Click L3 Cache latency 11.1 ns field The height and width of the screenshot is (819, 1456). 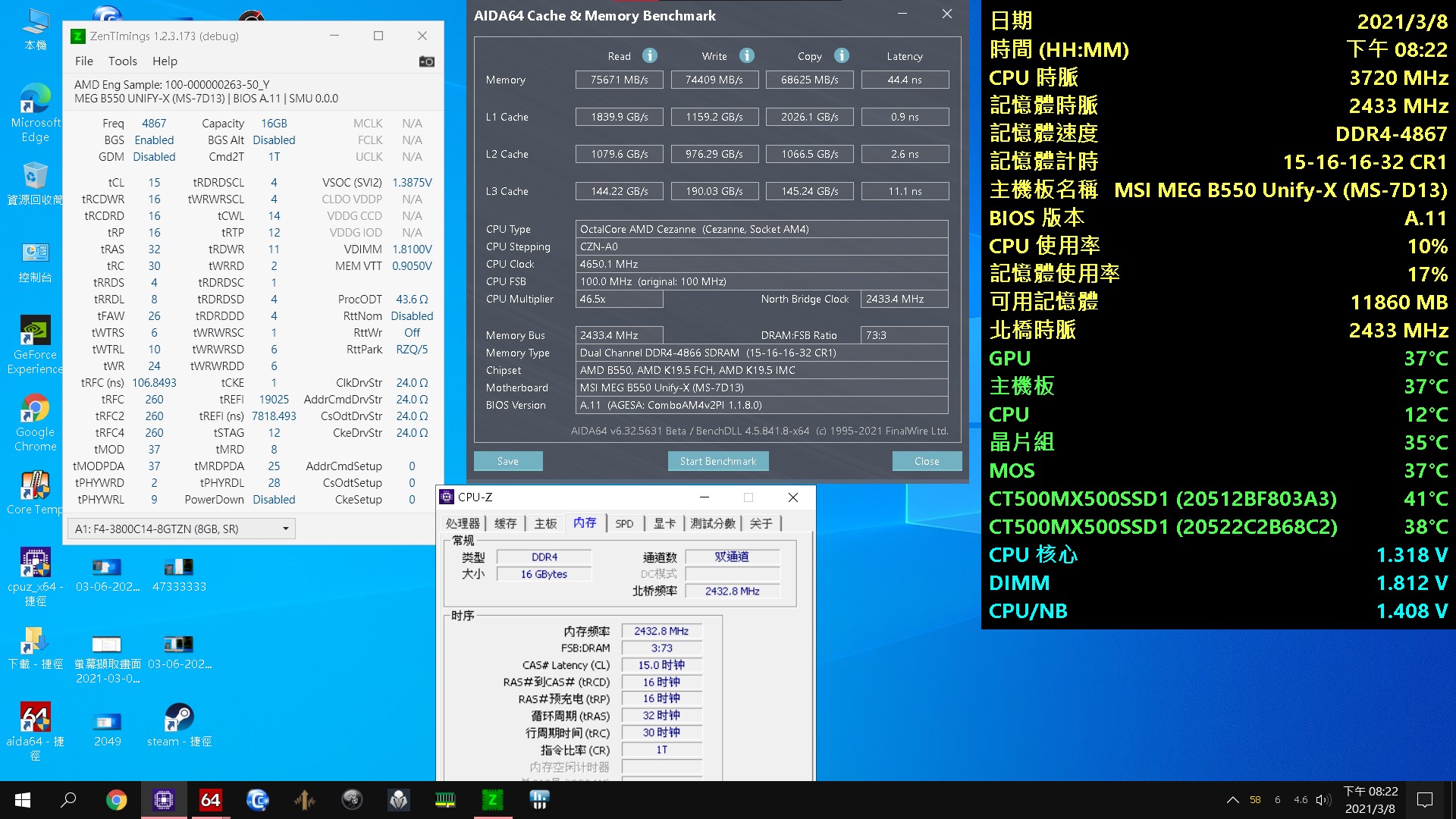[x=905, y=191]
